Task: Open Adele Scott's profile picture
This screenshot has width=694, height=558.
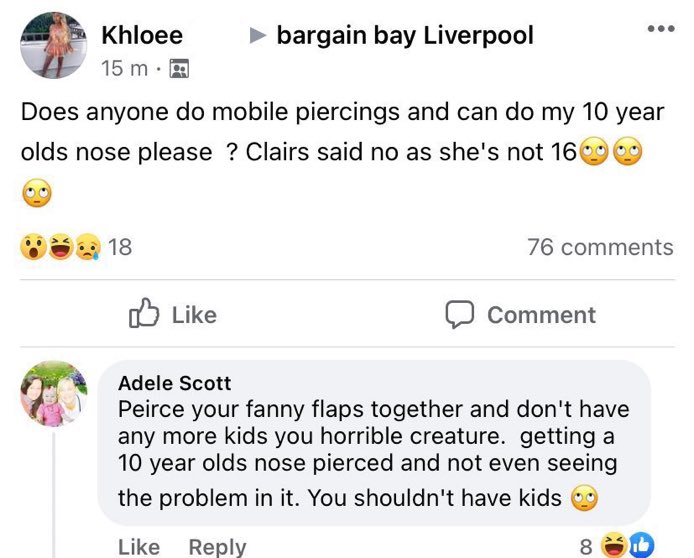Action: click(55, 393)
